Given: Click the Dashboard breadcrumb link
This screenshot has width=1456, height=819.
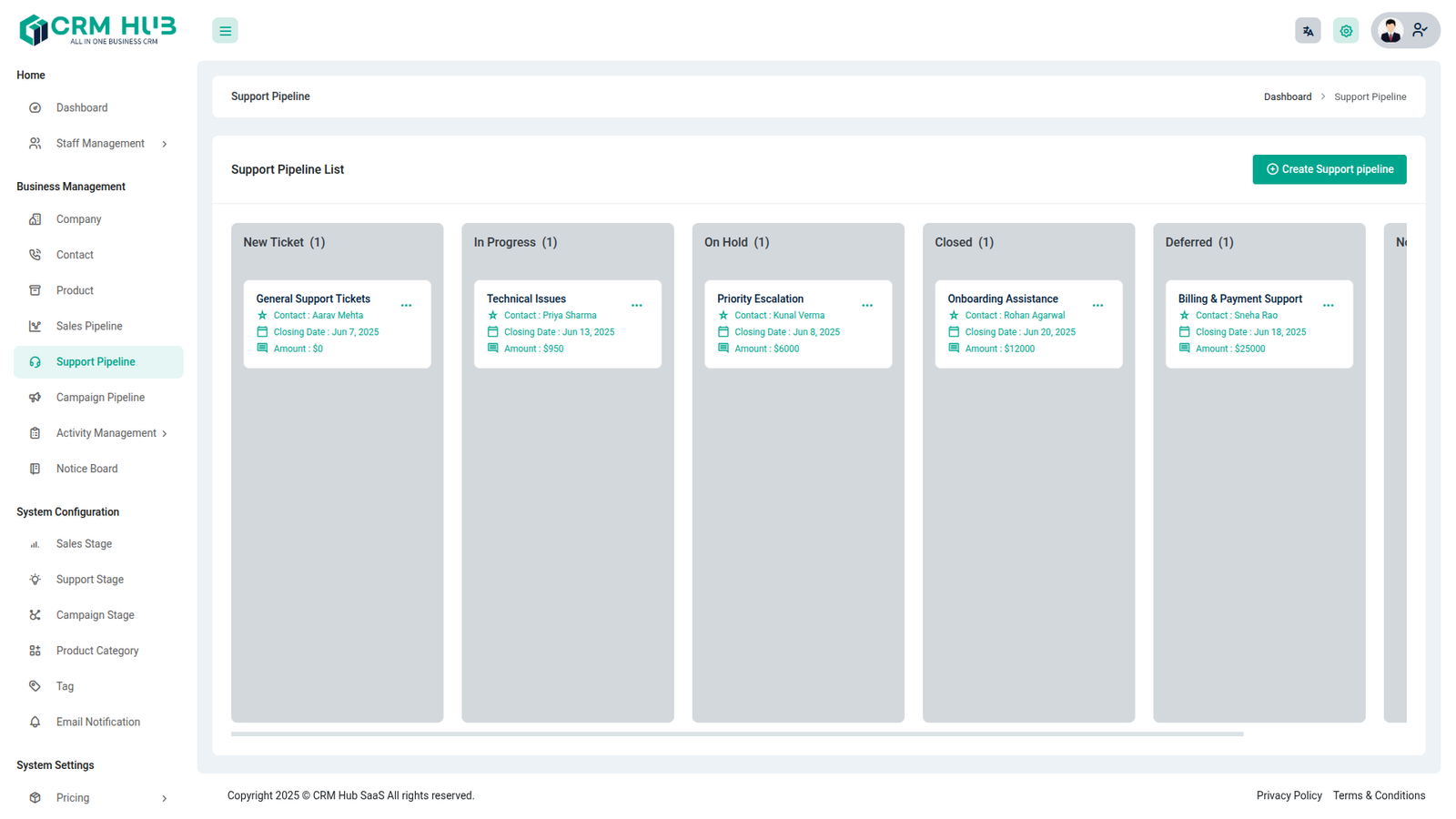Looking at the screenshot, I should pos(1287,96).
